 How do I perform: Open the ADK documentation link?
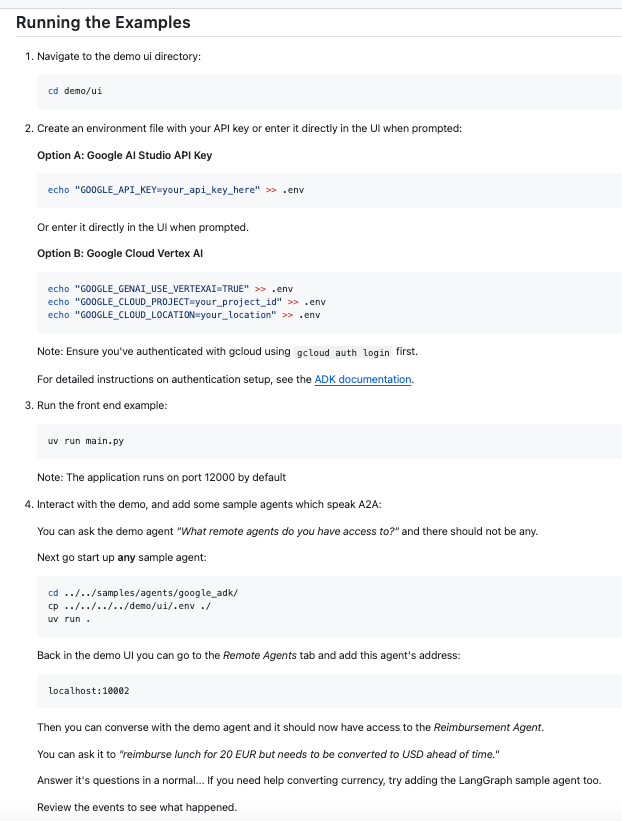click(x=363, y=379)
